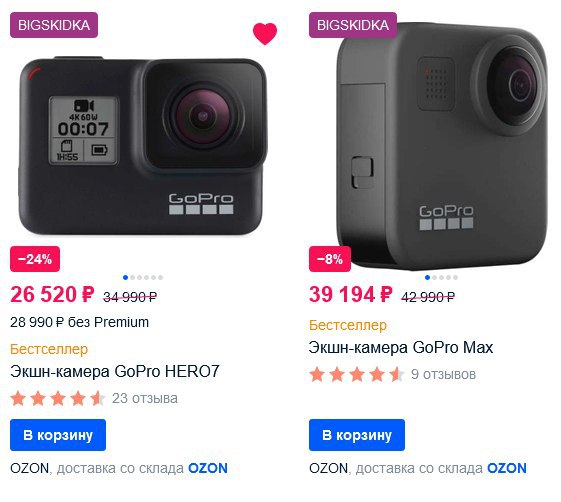Click the star rating of GoPro HERO7

pyautogui.click(x=58, y=399)
